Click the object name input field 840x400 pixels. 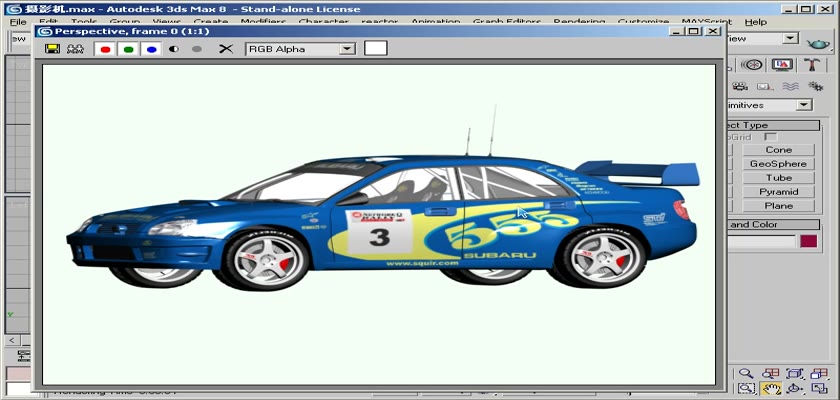[761, 241]
